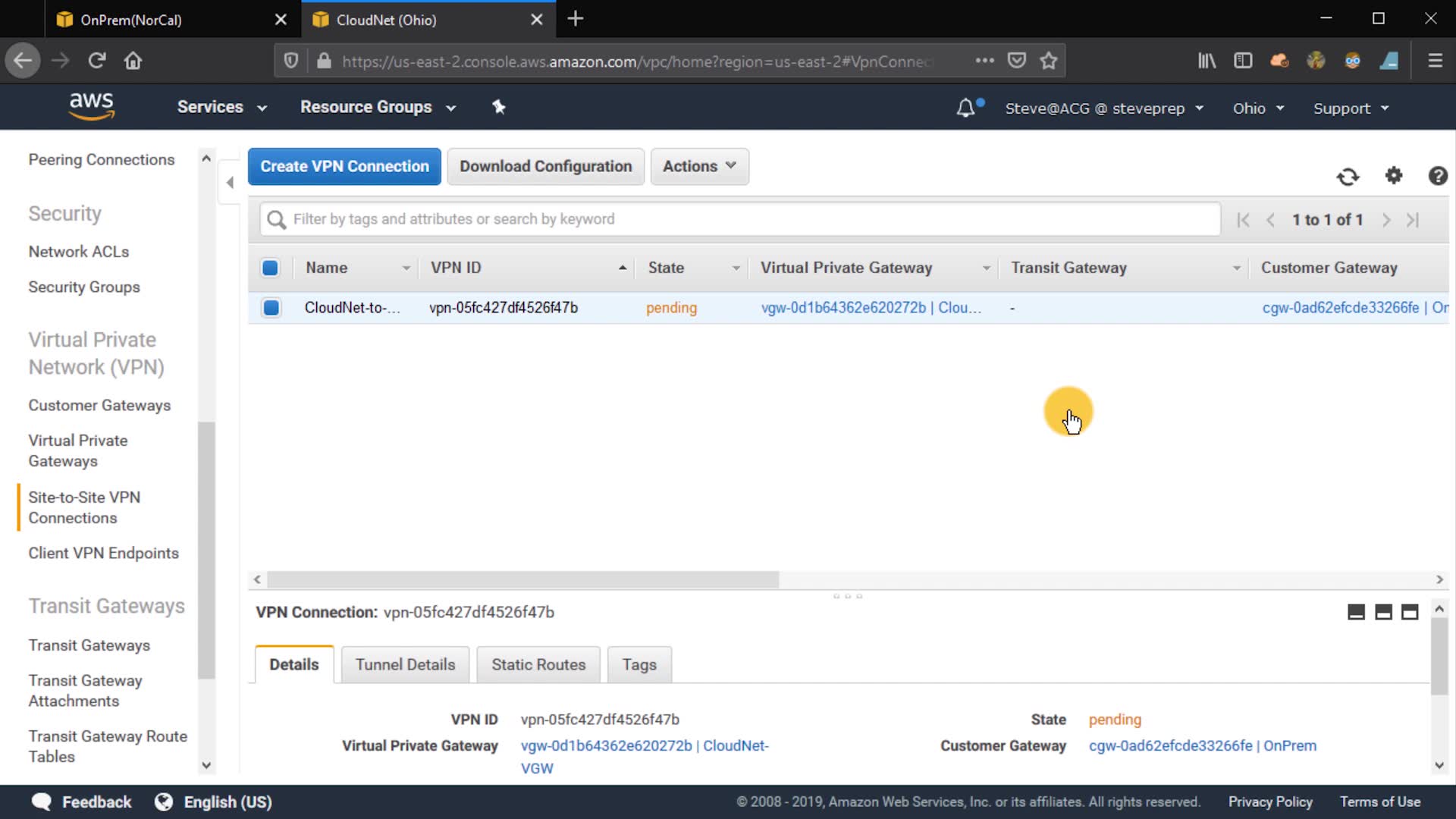Screen dimensions: 1456x819
Task: Open the Services menu dropdown
Action: [221, 107]
